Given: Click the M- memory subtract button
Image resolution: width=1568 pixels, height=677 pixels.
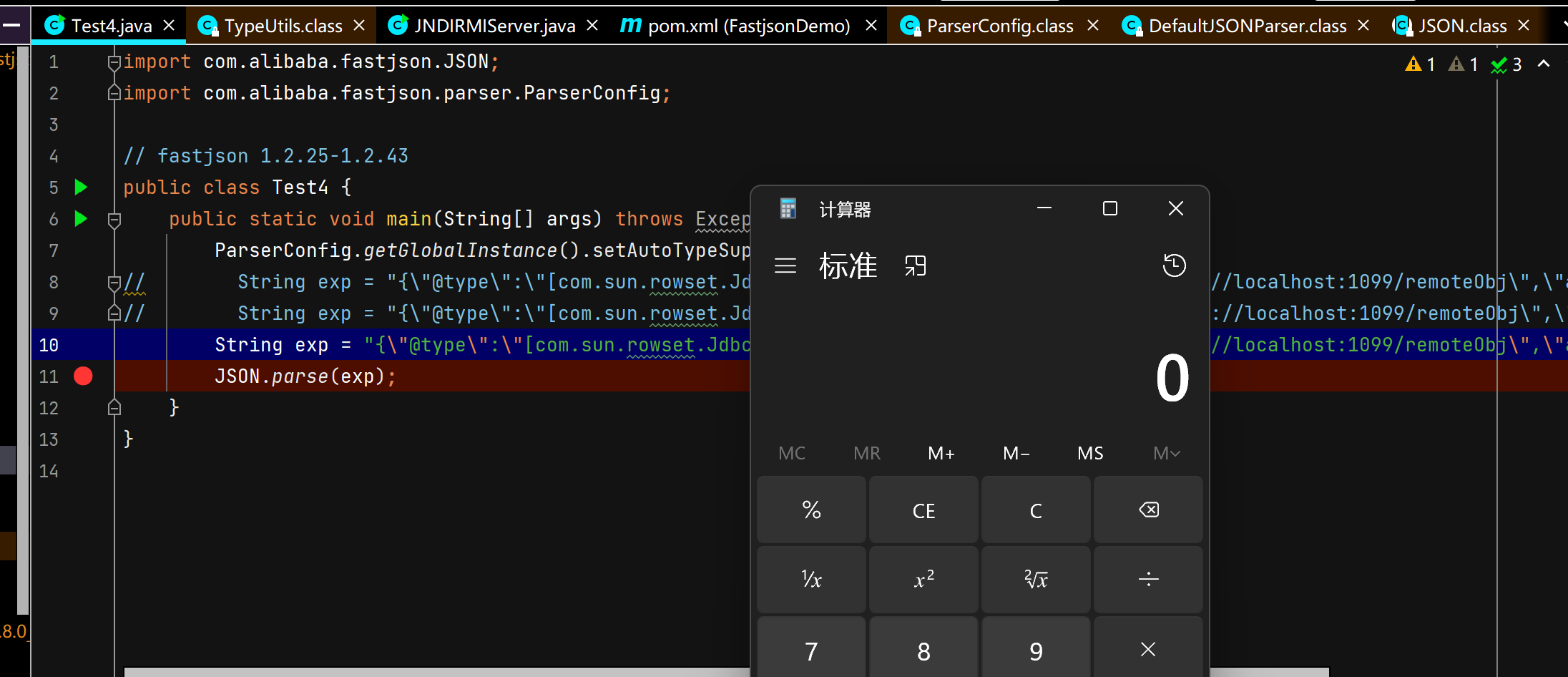Looking at the screenshot, I should coord(1016,453).
